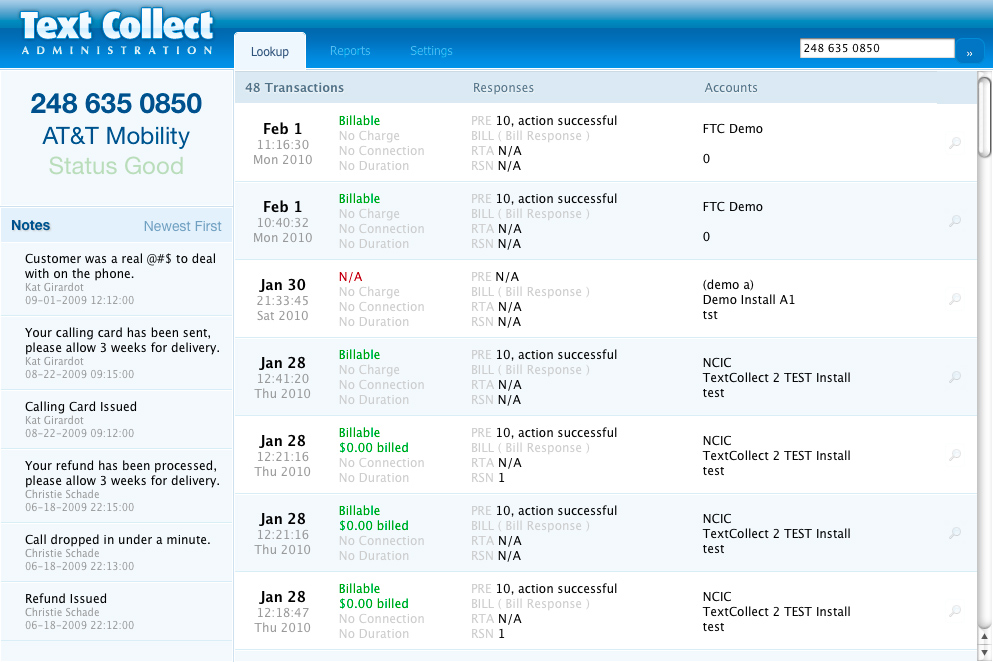Click the Text Collect Administration logo

tap(117, 33)
